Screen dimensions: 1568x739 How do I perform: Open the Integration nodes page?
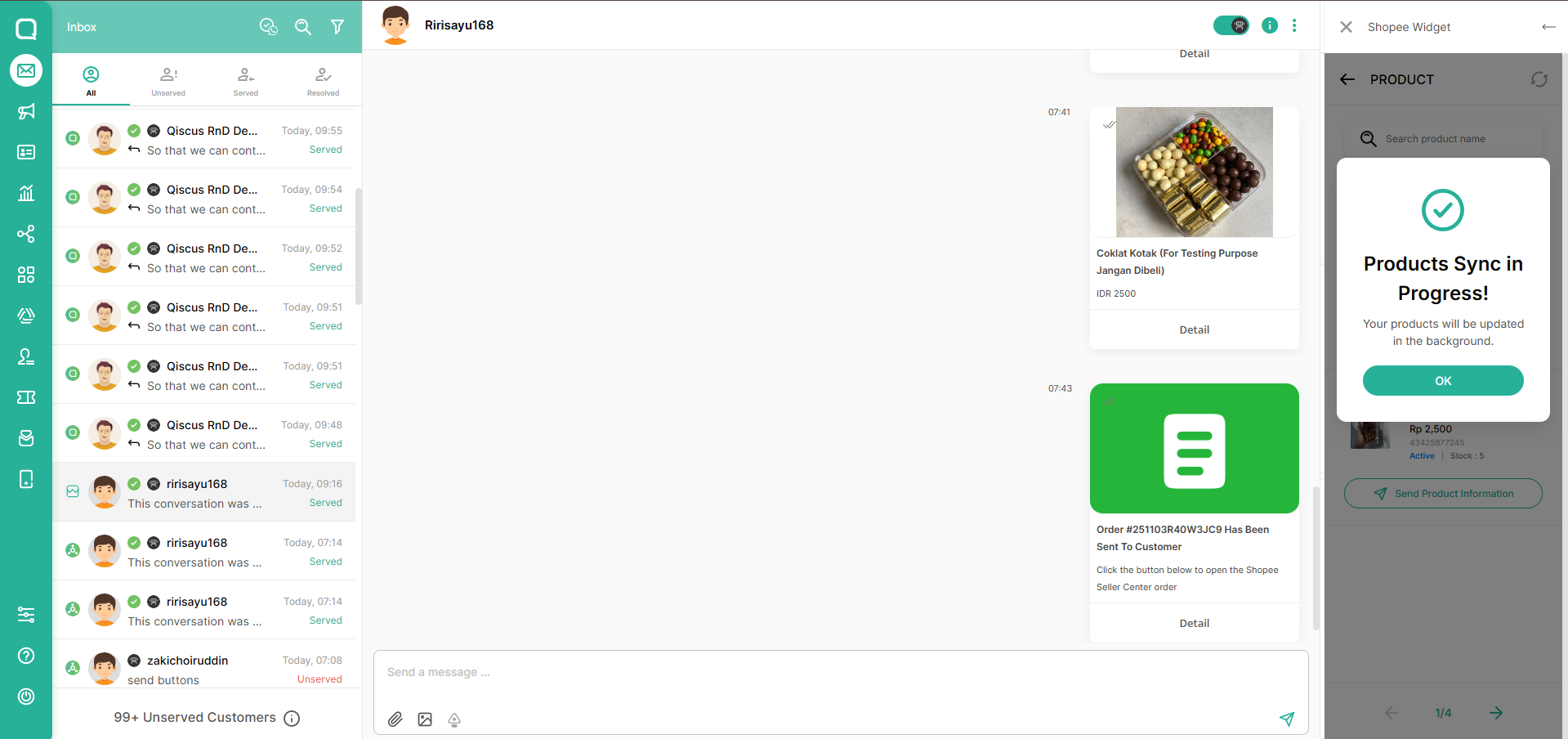(26, 234)
